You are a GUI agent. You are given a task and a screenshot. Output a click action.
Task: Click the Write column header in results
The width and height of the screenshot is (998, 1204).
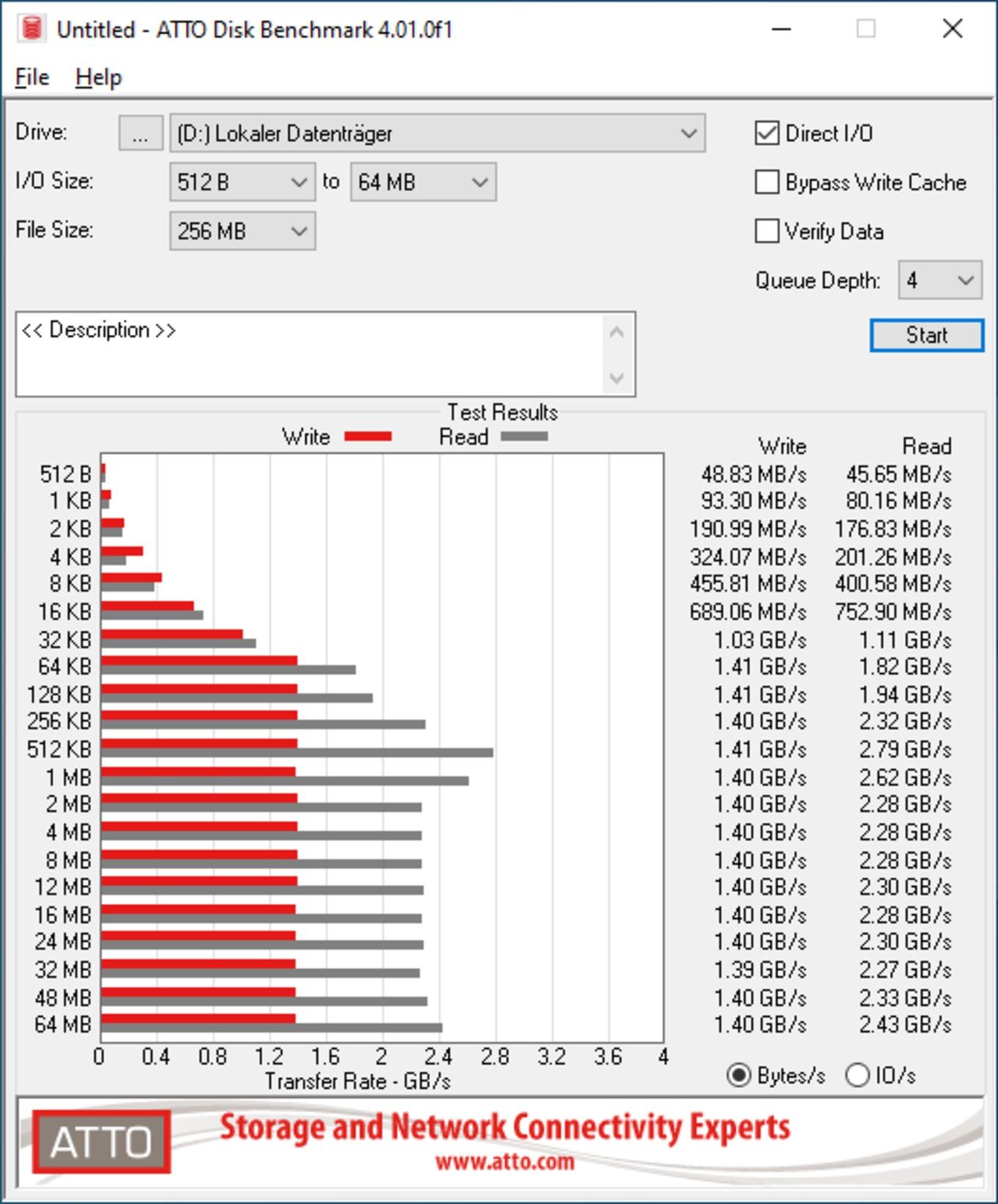[x=782, y=446]
